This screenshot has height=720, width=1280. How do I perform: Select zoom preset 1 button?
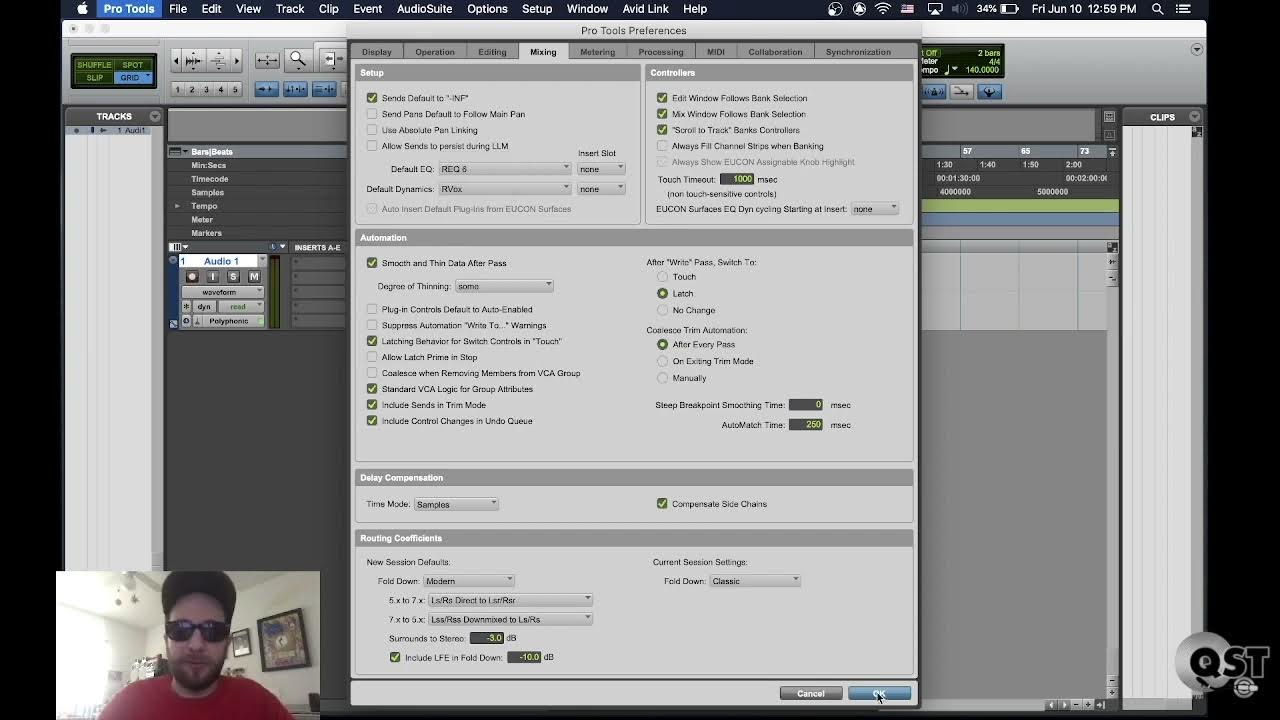(177, 89)
